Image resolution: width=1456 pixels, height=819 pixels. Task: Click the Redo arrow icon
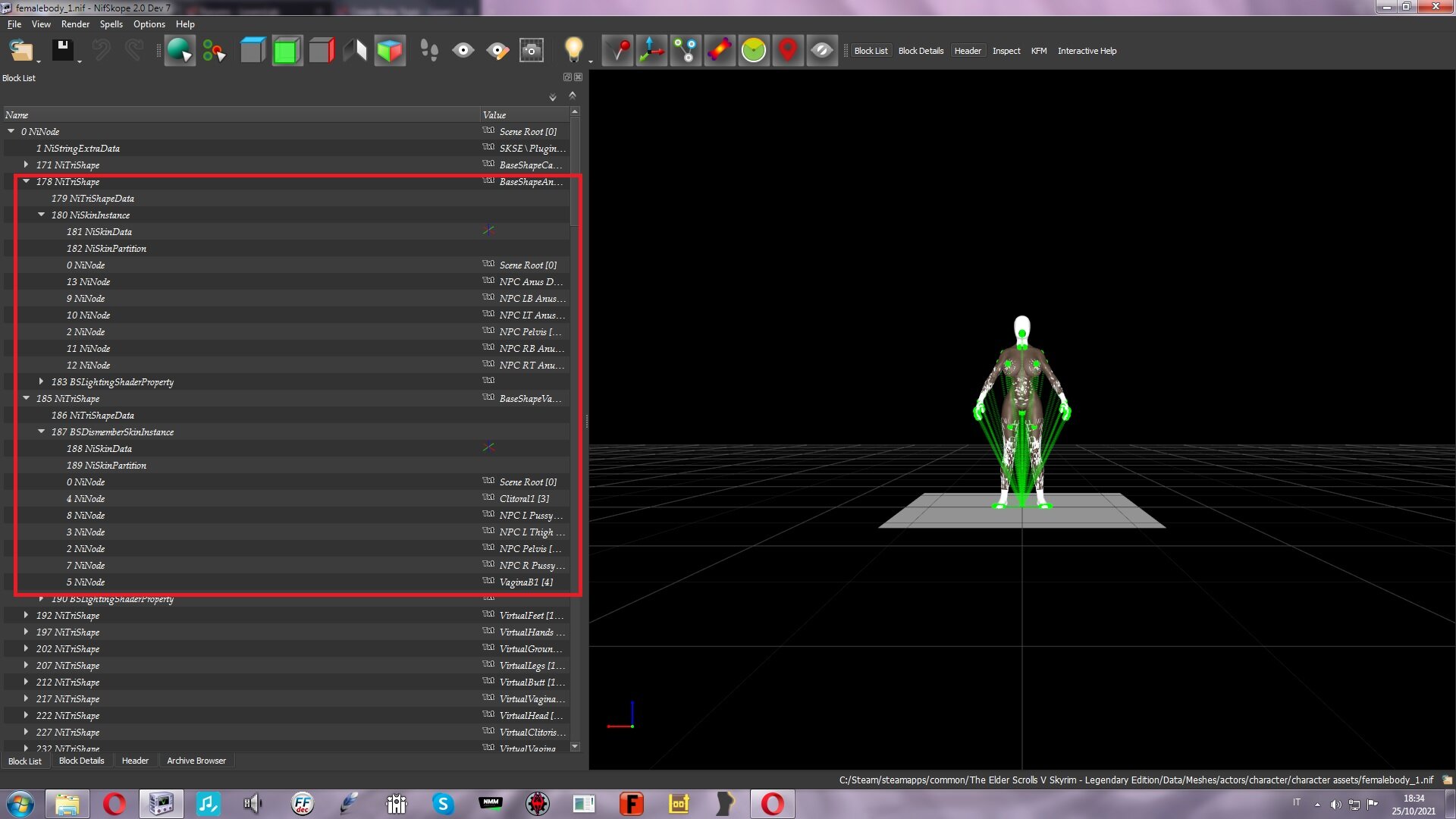point(134,51)
